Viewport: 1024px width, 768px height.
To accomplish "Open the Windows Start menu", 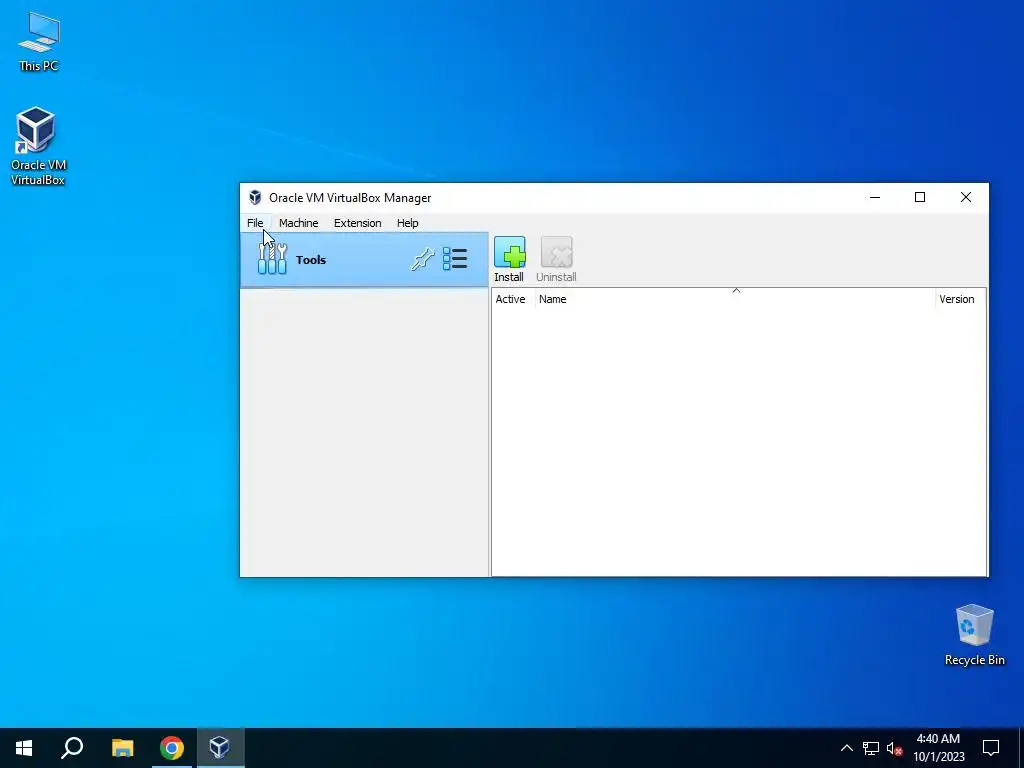I will pyautogui.click(x=24, y=748).
